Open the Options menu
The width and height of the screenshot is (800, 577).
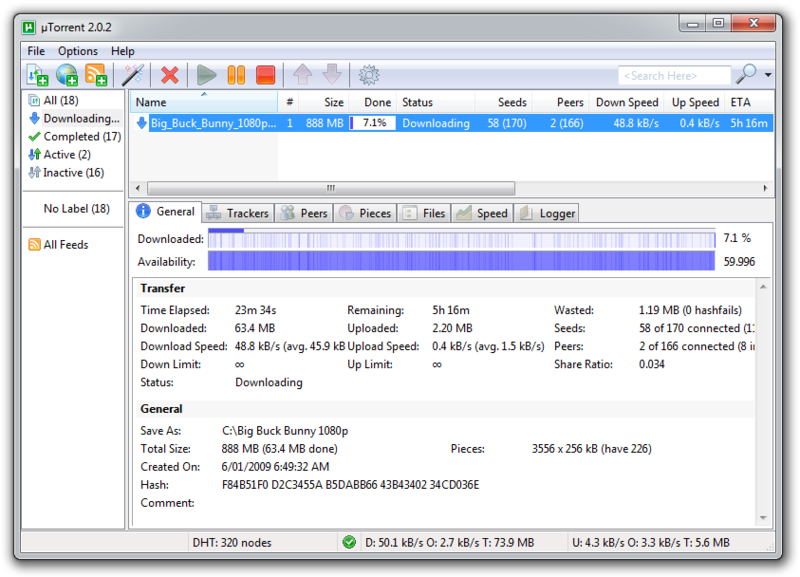[77, 50]
